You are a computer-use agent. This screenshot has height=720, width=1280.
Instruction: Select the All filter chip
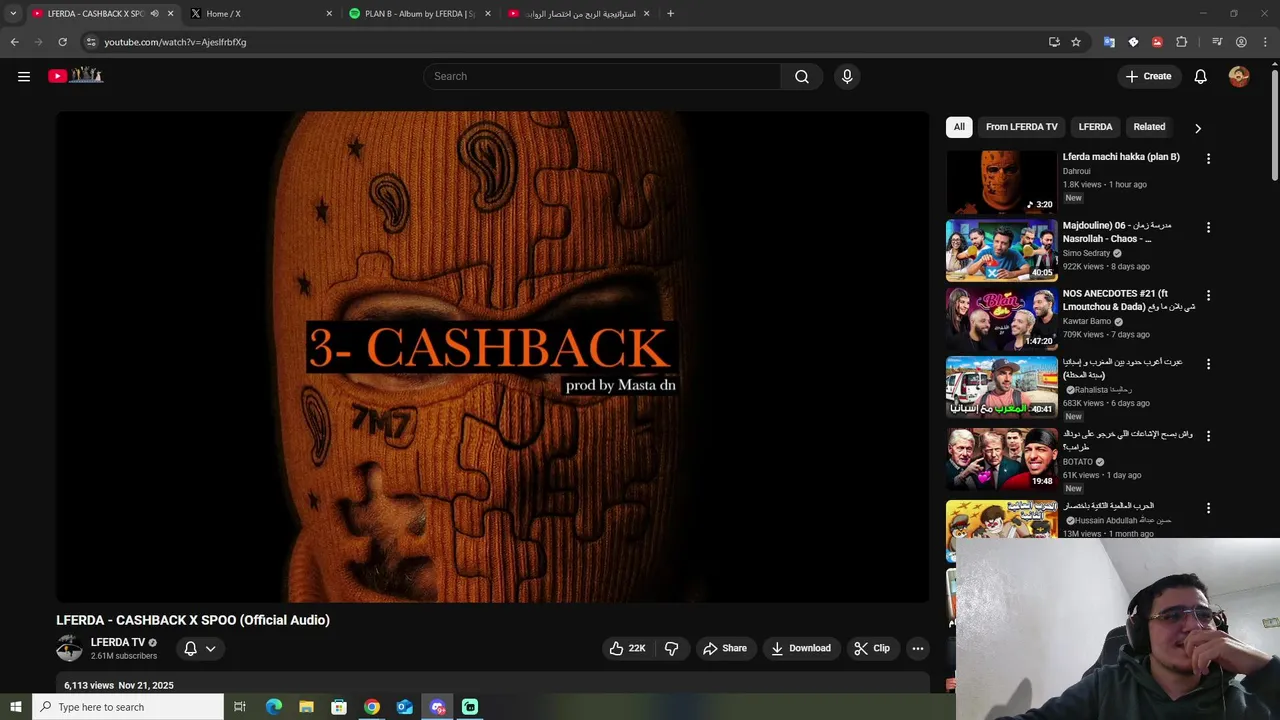pyautogui.click(x=959, y=127)
